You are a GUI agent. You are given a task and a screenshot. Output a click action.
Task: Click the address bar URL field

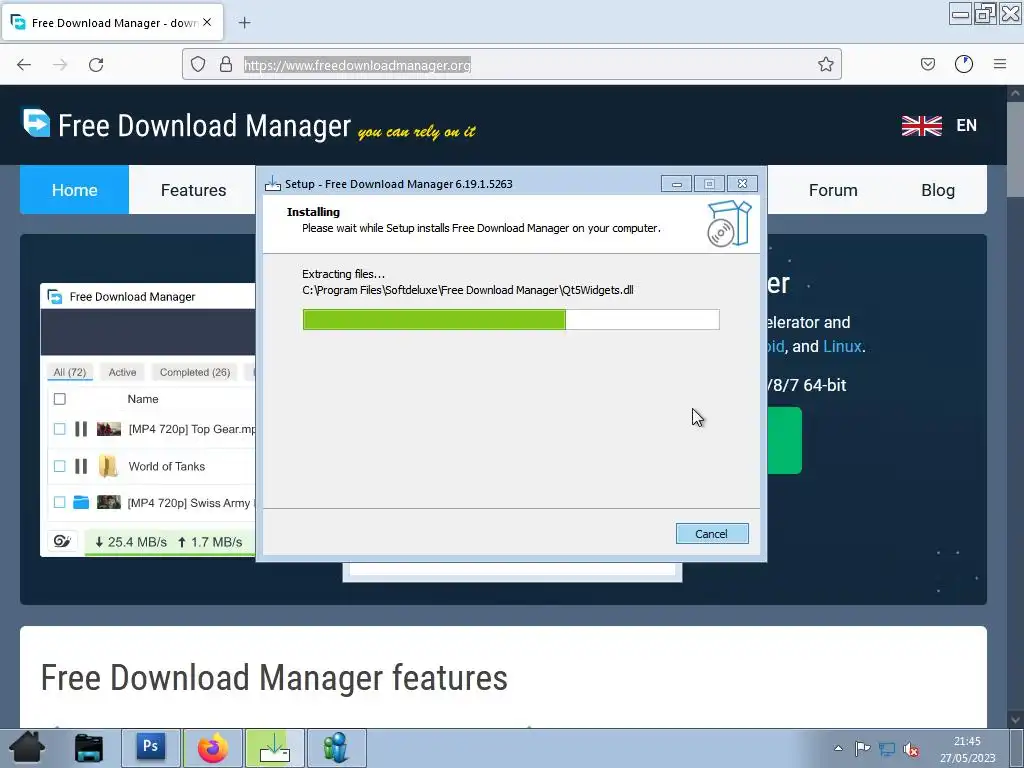pos(511,64)
